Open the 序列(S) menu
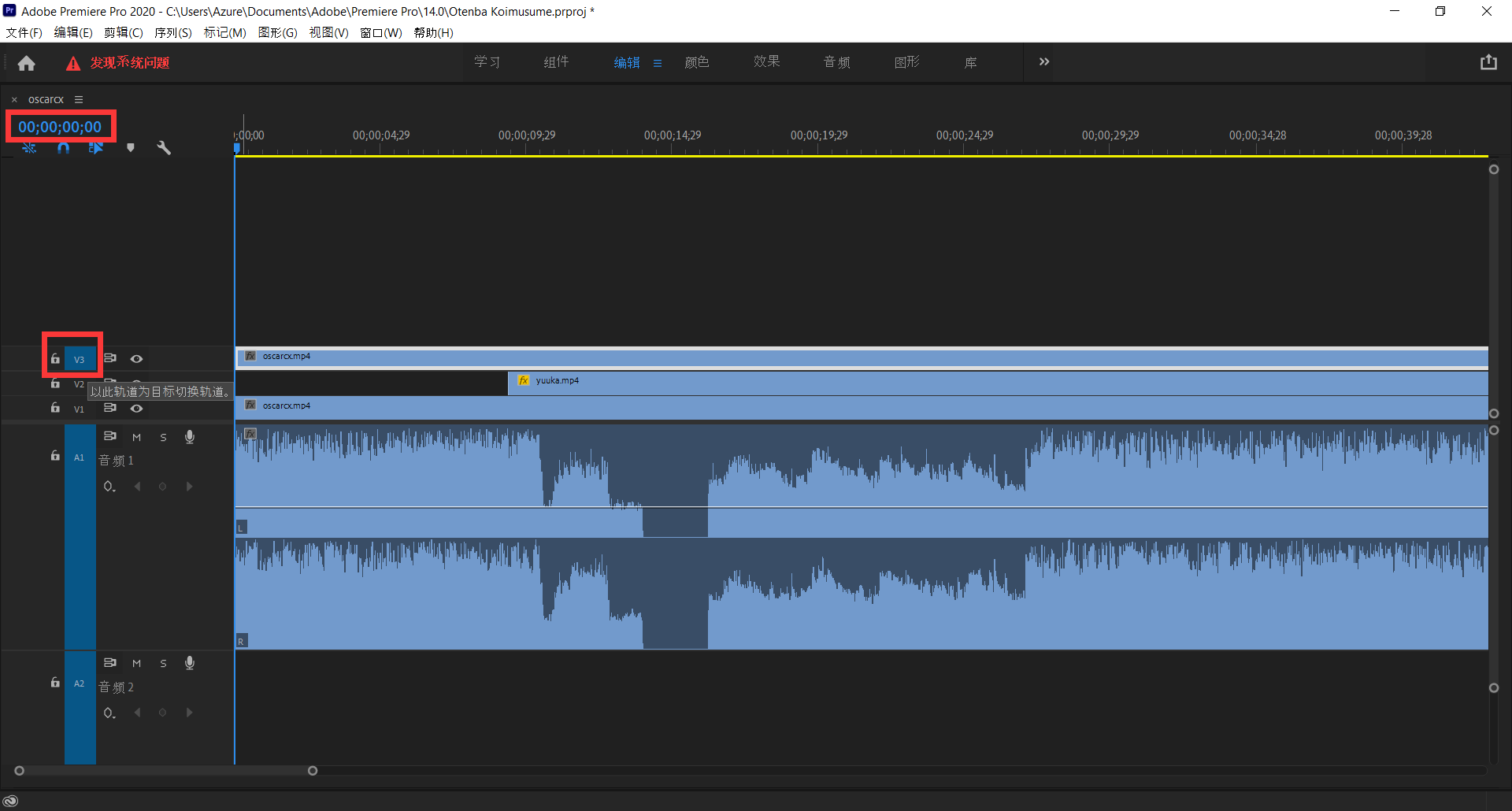This screenshot has height=811, width=1512. tap(172, 32)
